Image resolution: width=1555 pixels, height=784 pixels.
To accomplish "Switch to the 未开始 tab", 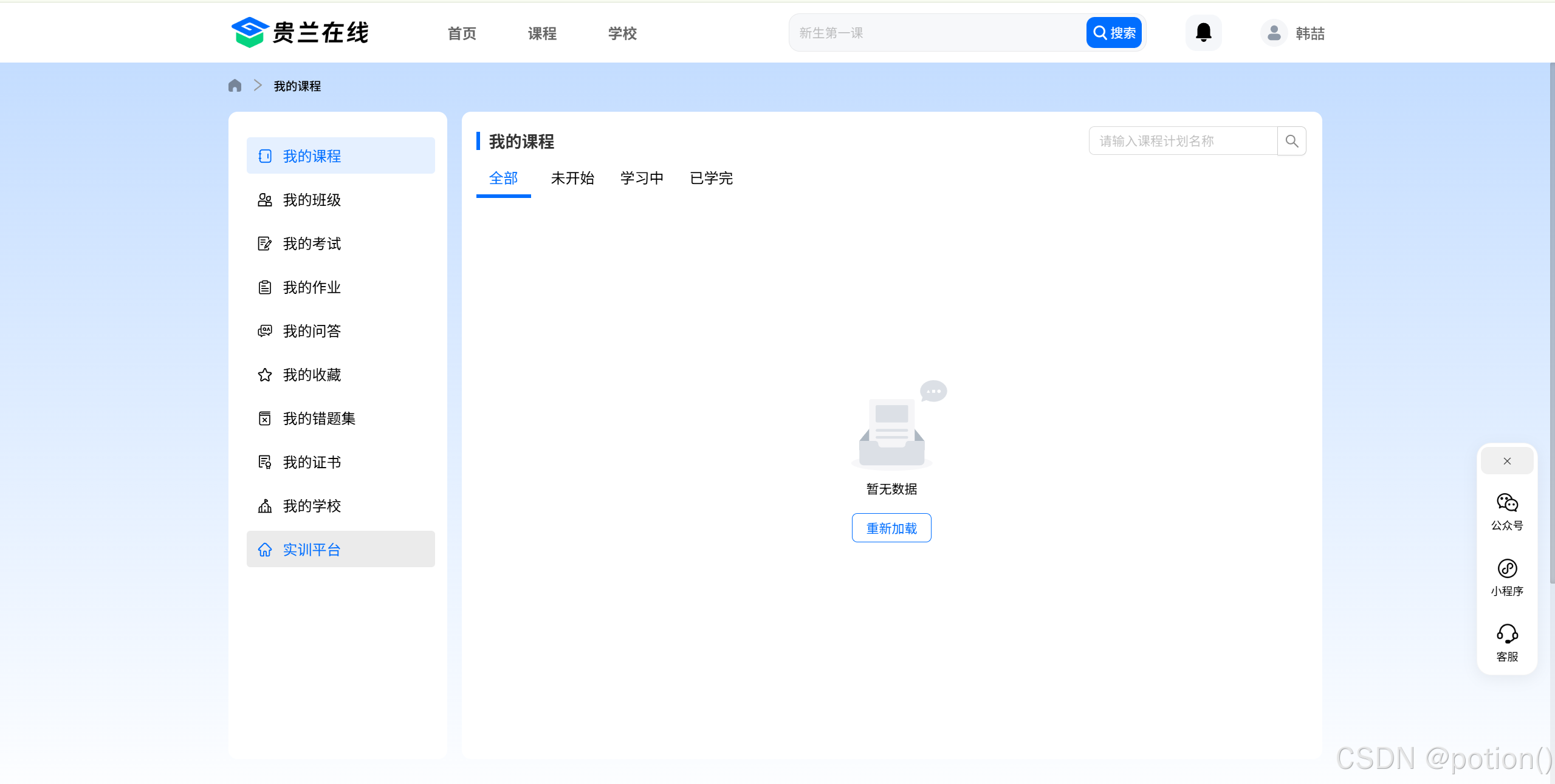I will (572, 178).
